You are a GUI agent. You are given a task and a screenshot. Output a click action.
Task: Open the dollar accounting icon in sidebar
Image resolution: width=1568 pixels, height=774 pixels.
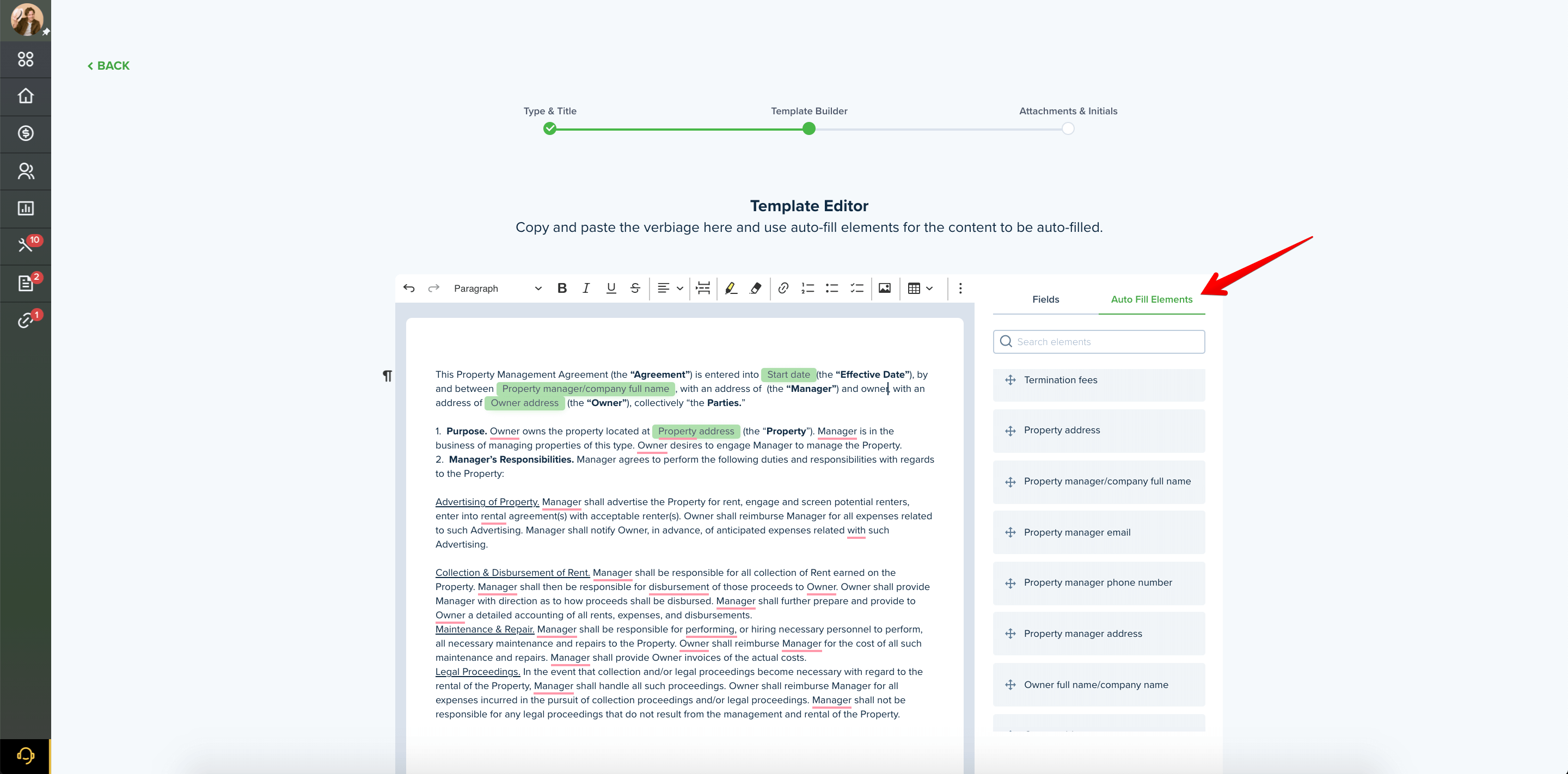coord(26,133)
